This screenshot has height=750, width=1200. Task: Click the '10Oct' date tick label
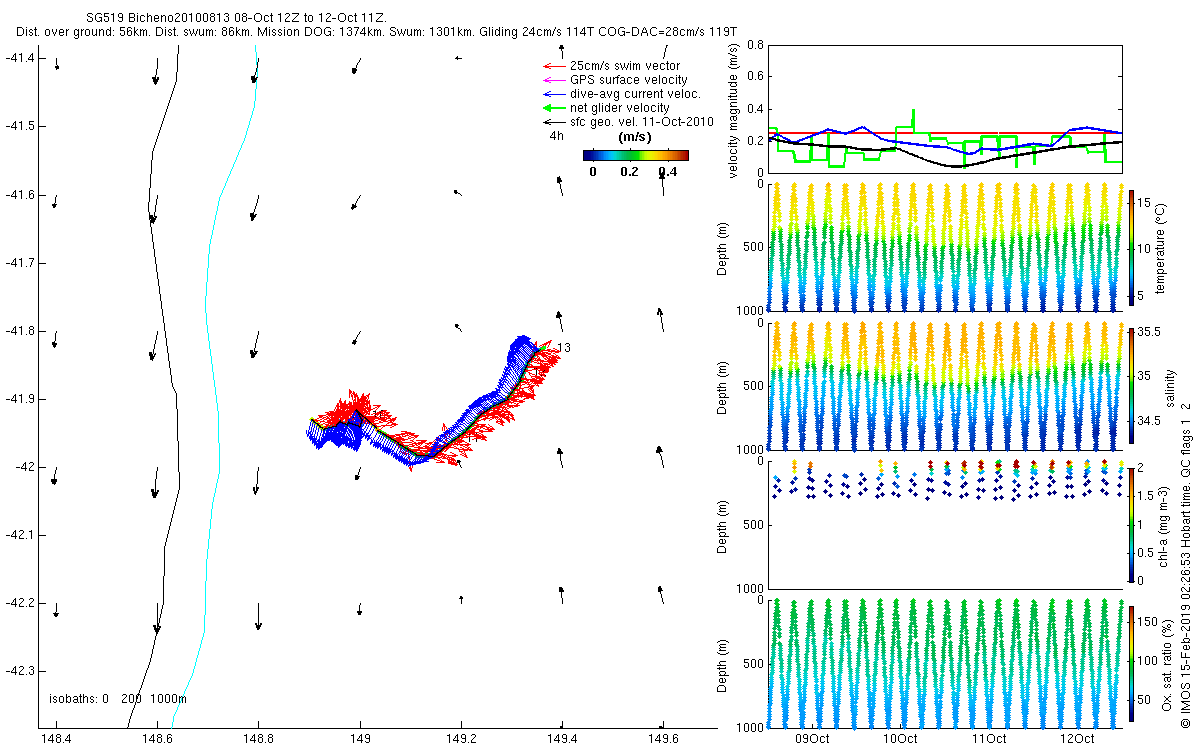point(899,739)
